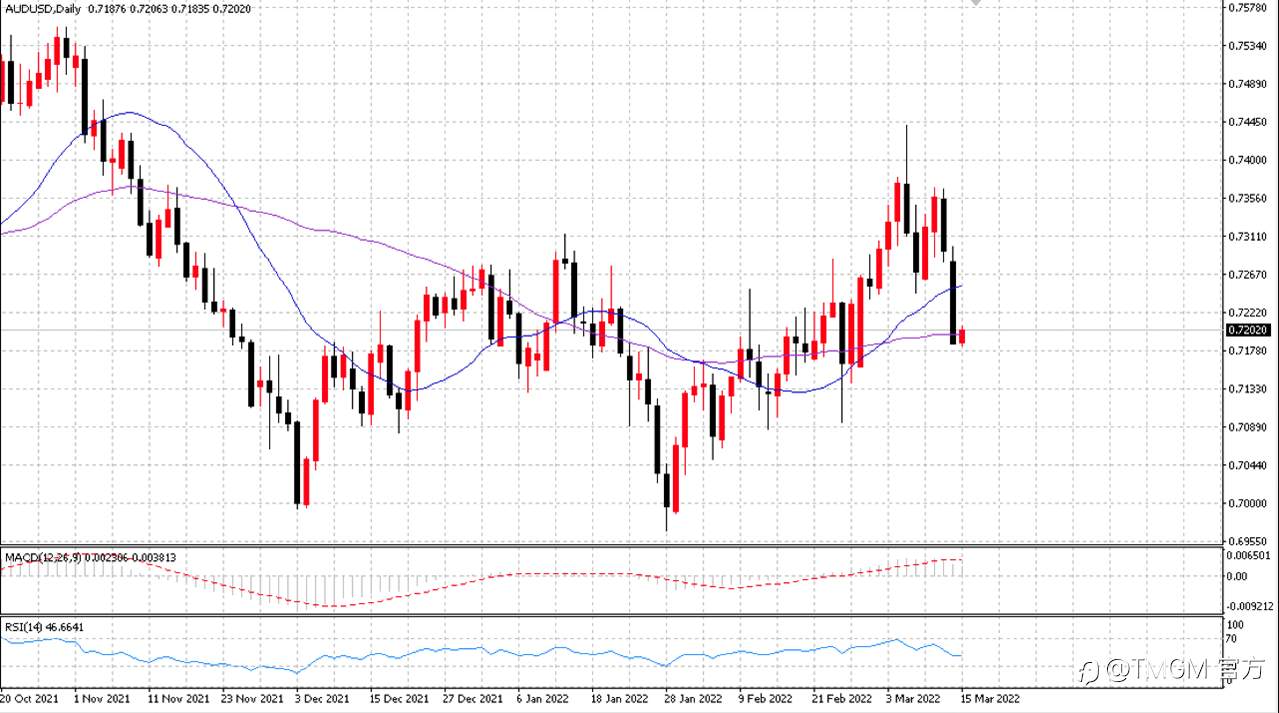Click price axis label 0.73560
The image size is (1279, 713).
pos(1247,198)
